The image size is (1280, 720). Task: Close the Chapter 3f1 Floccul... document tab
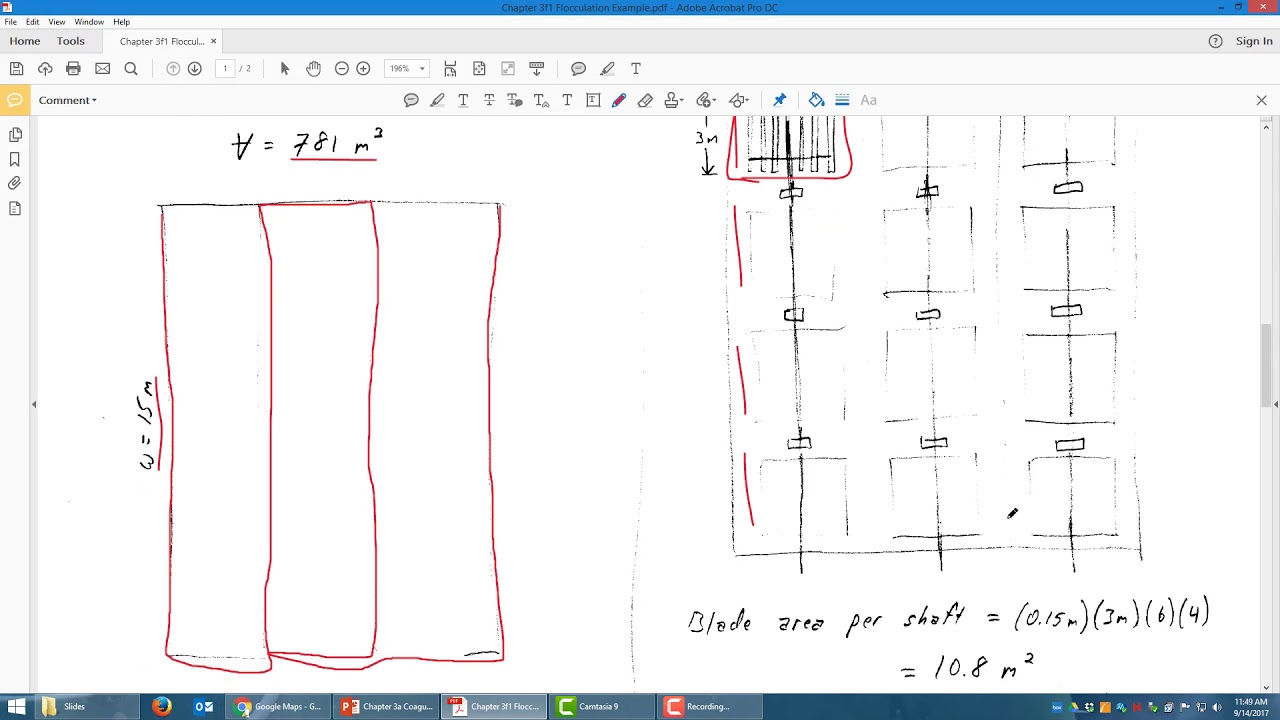pyautogui.click(x=213, y=41)
